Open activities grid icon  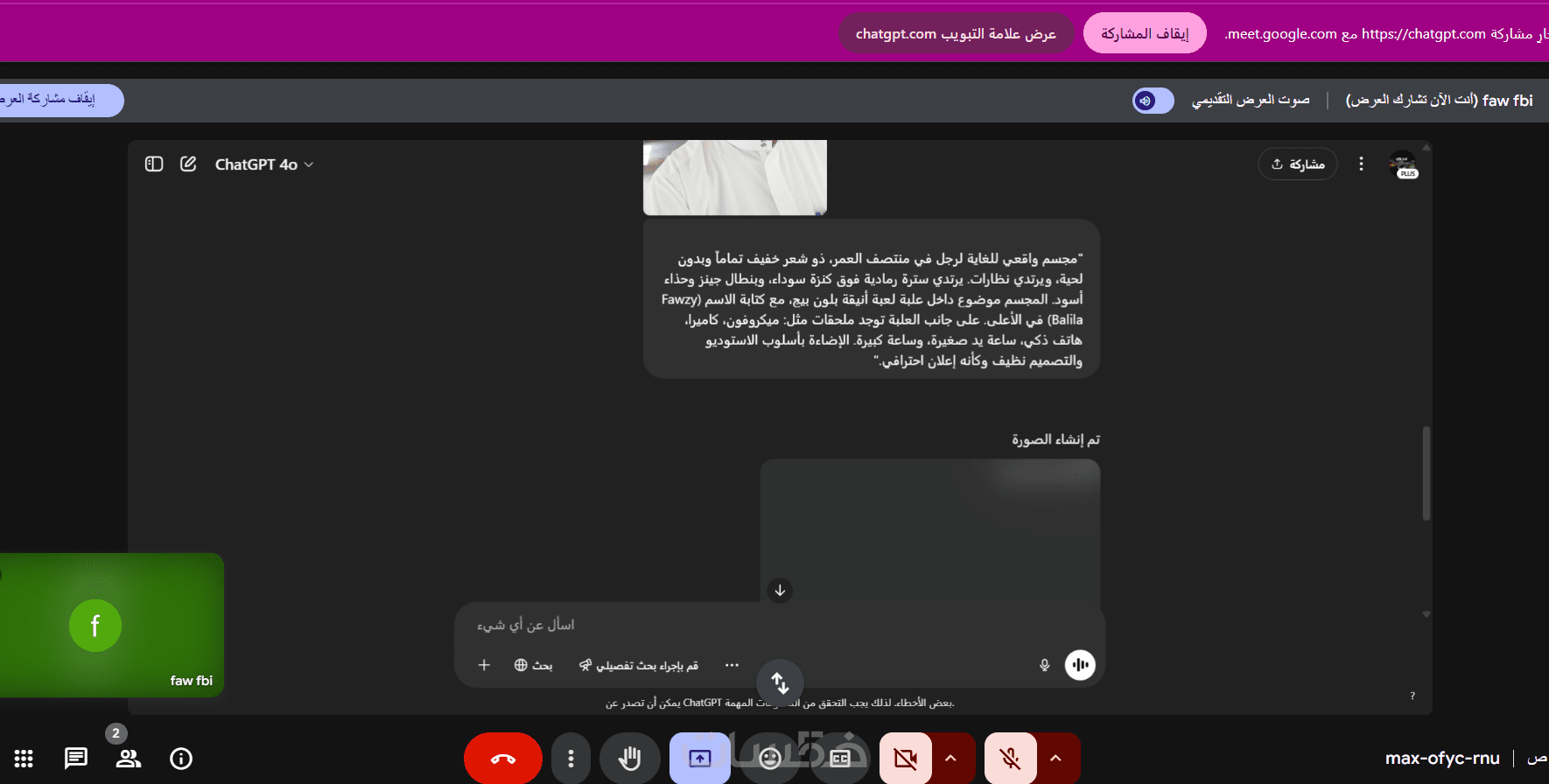click(24, 759)
